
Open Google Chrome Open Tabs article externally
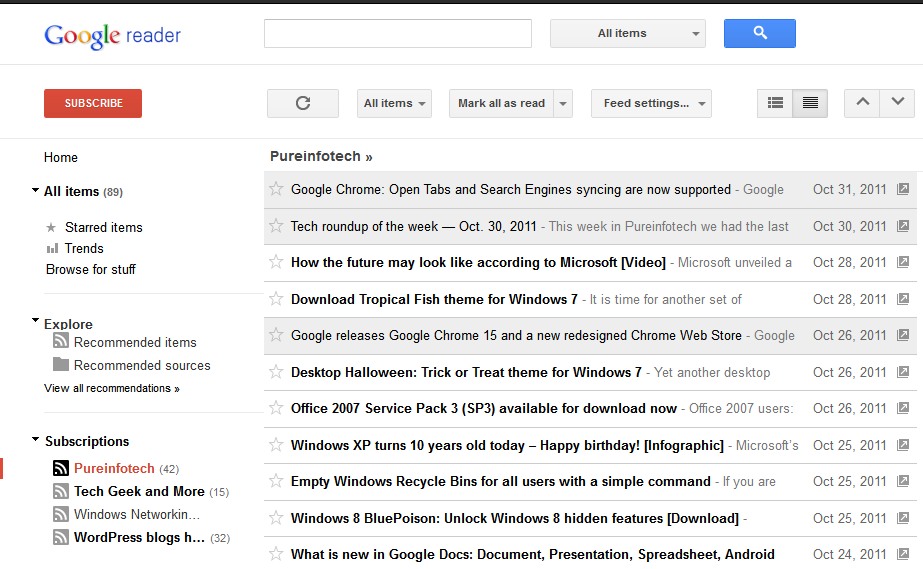(x=902, y=189)
